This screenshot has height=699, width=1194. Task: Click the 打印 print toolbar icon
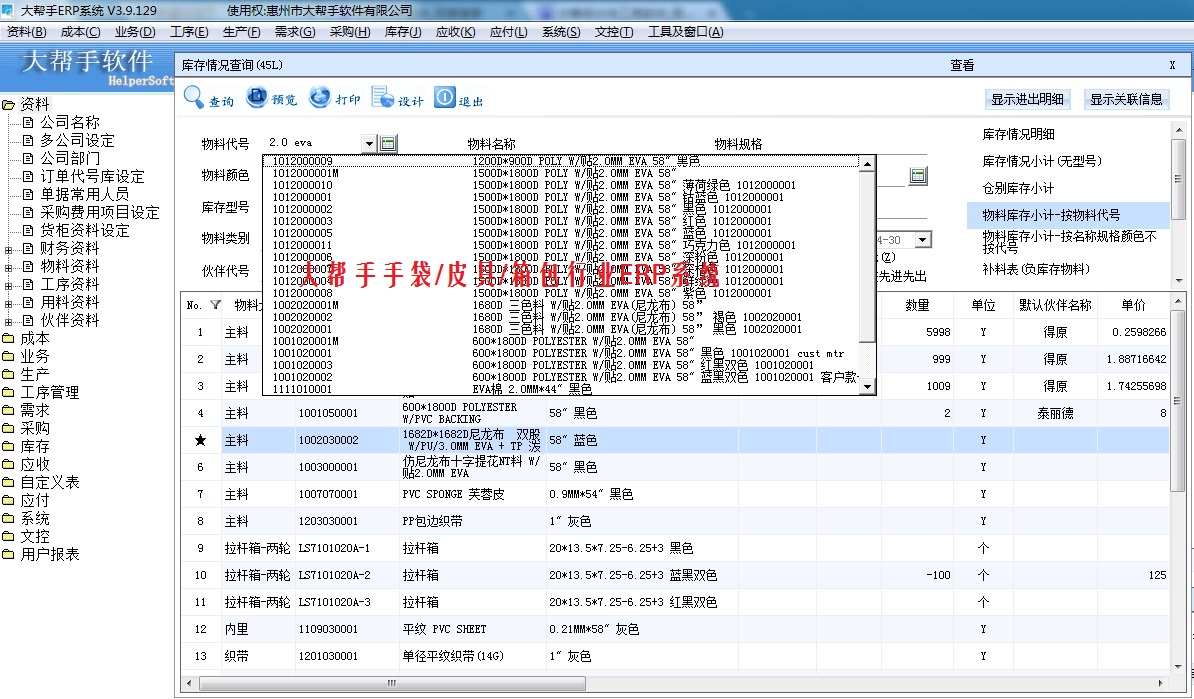coord(320,97)
